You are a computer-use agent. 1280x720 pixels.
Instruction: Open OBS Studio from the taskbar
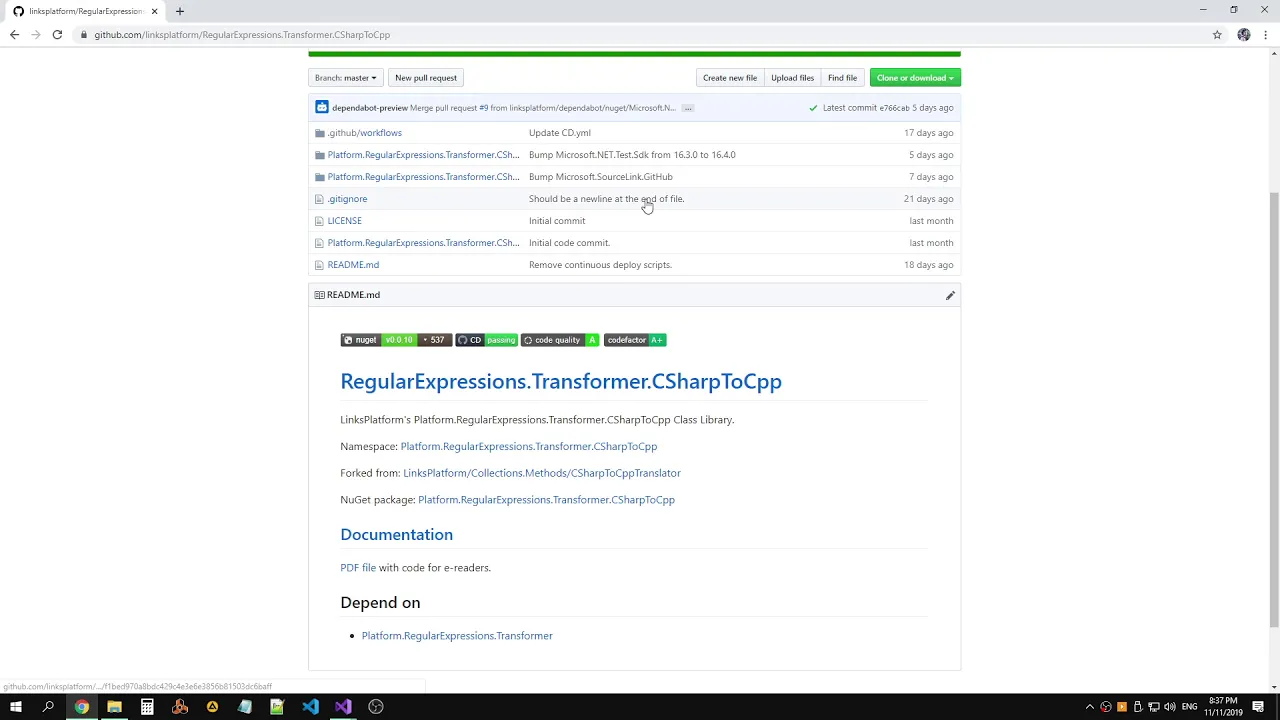376,707
